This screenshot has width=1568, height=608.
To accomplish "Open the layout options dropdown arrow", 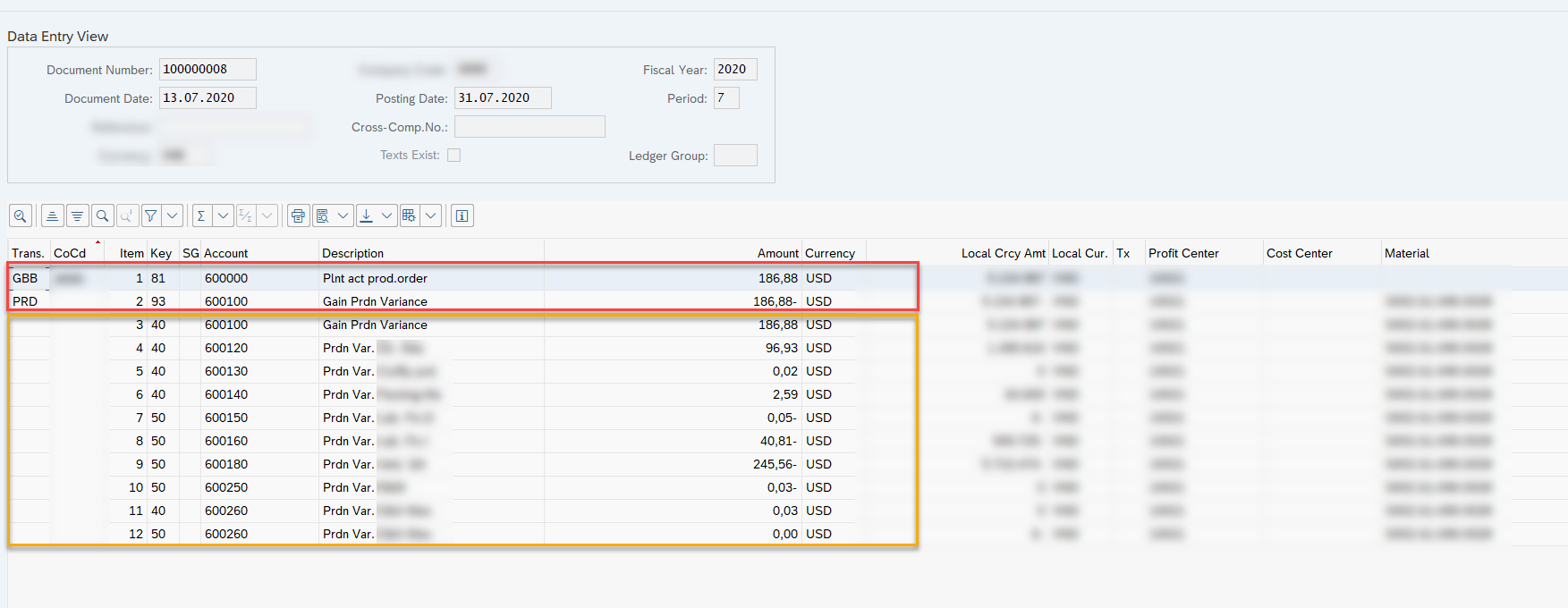I will [x=431, y=215].
